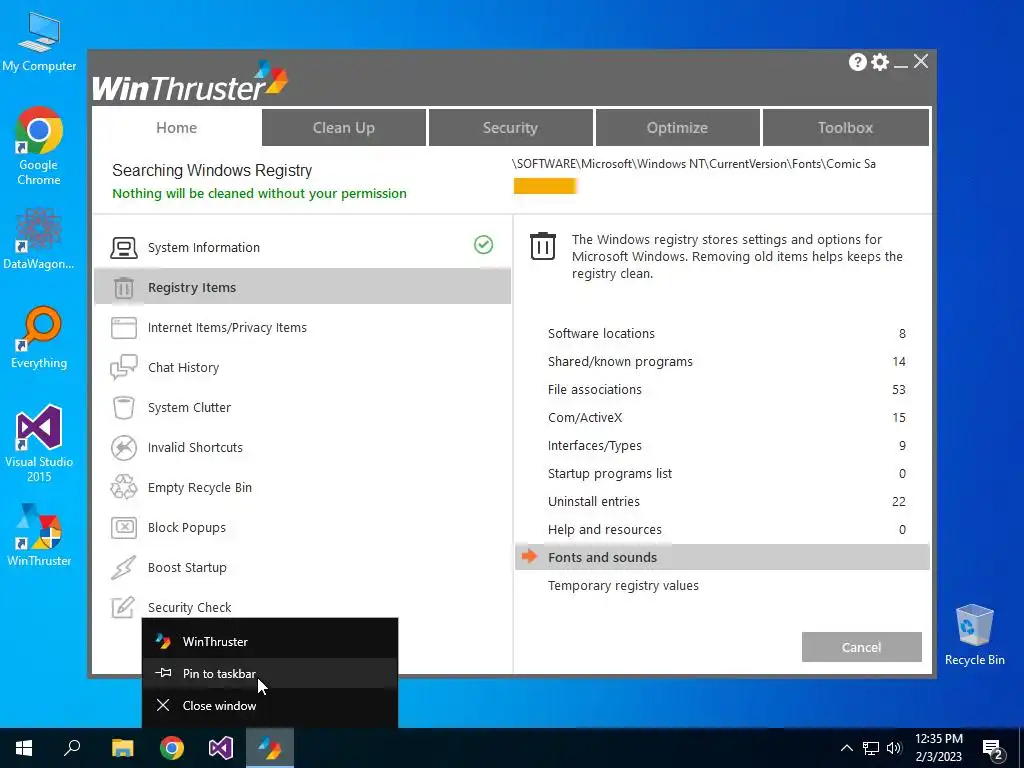Click the Empty Recycle Bin recycle icon

pyautogui.click(x=123, y=487)
